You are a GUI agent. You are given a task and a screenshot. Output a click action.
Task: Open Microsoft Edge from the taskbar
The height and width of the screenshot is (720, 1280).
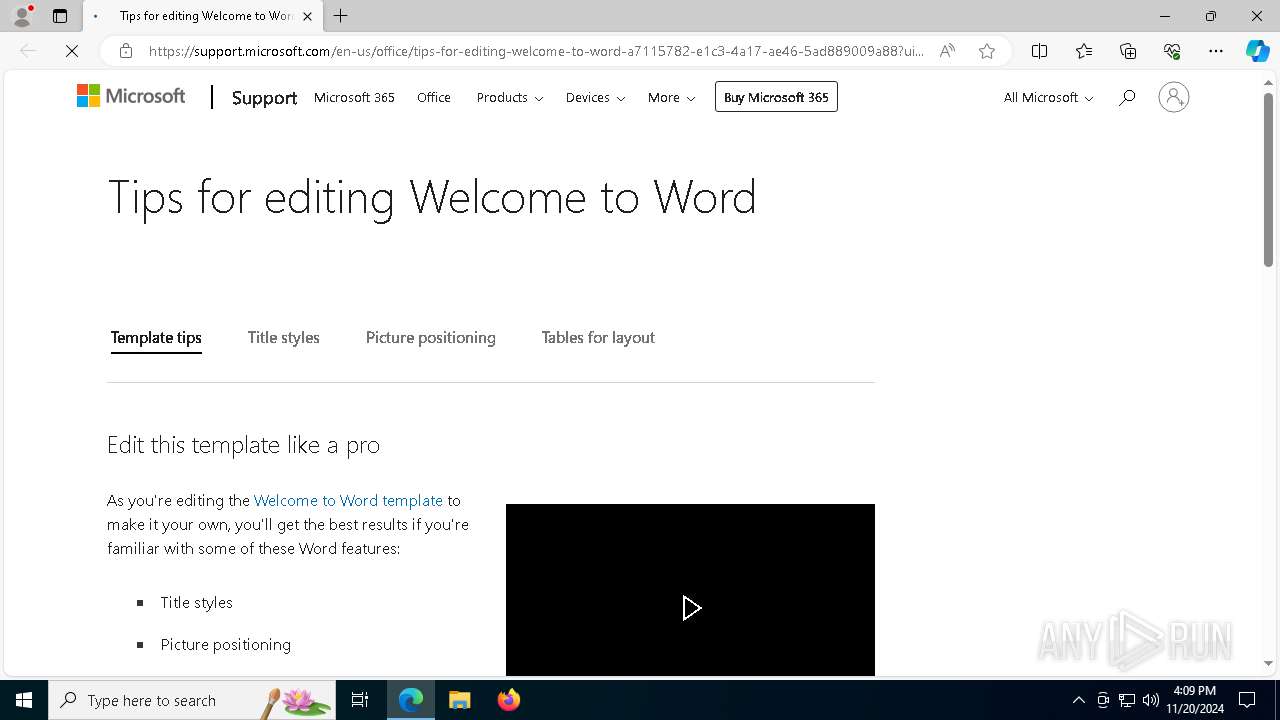point(411,700)
